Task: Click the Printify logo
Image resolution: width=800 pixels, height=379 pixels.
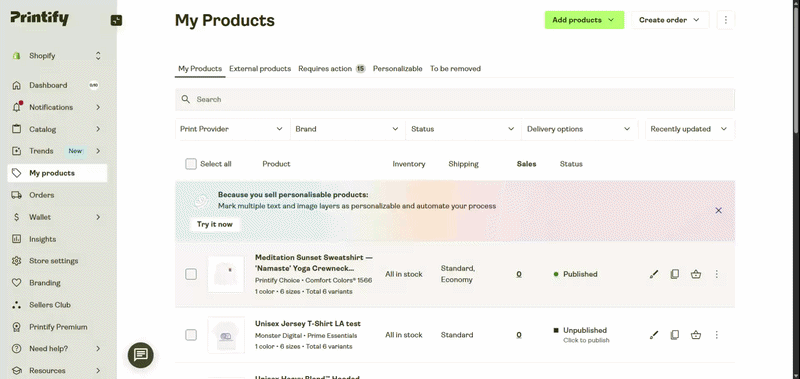Action: [39, 18]
